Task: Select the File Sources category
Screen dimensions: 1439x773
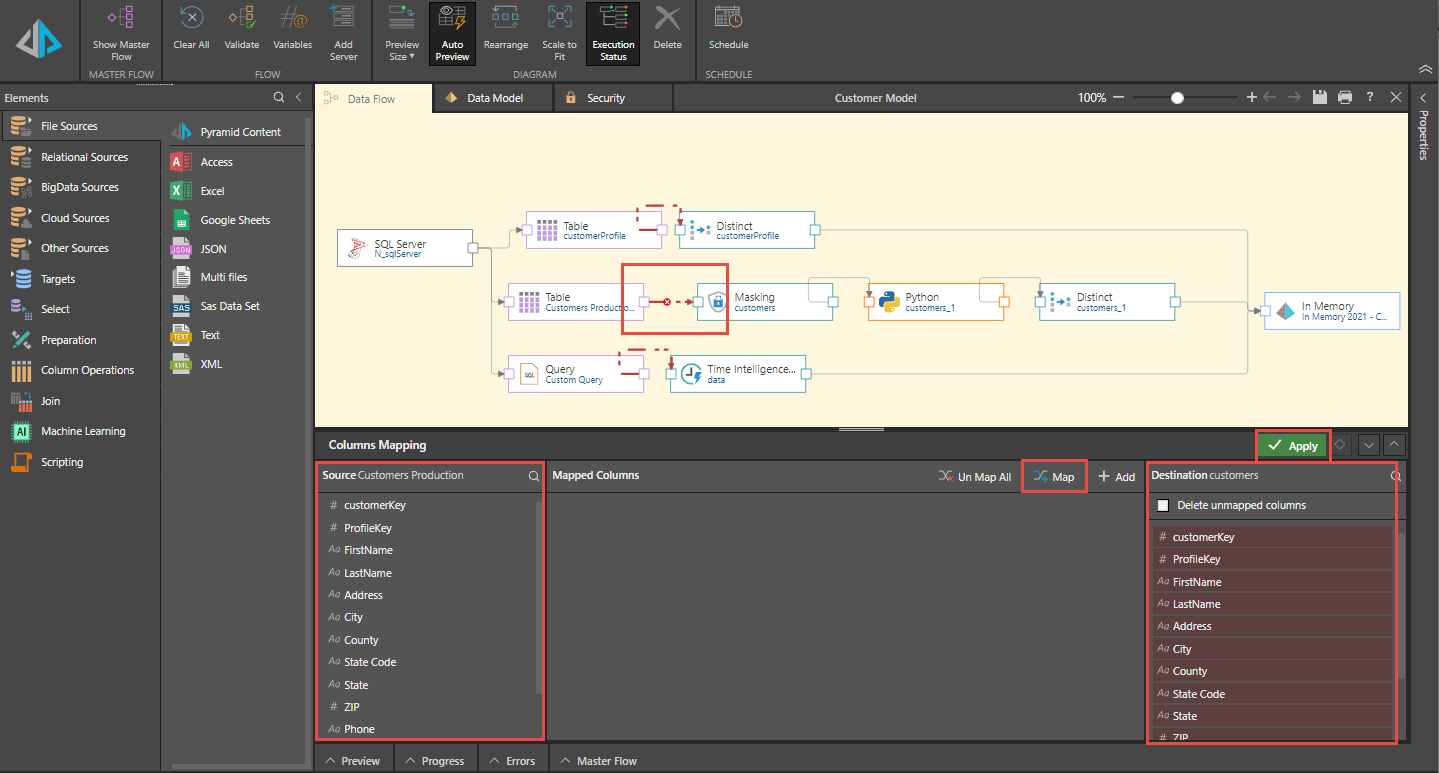Action: click(80, 127)
